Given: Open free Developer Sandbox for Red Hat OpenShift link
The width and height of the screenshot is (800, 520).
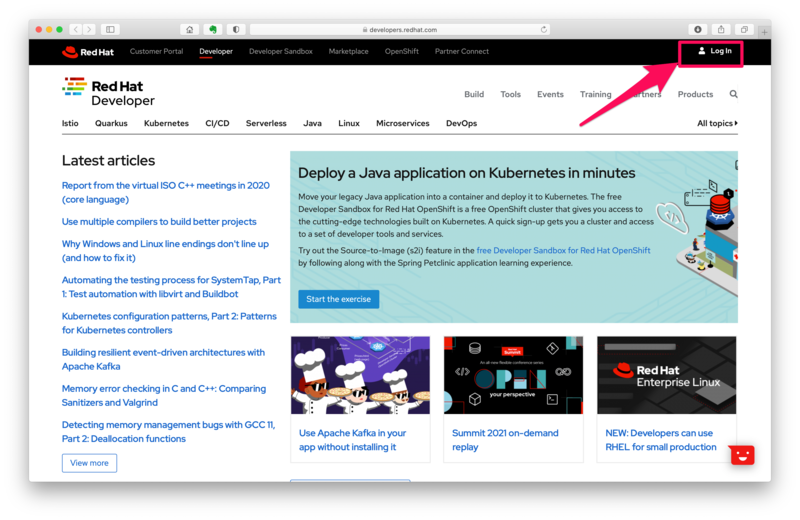Looking at the screenshot, I should click(563, 251).
